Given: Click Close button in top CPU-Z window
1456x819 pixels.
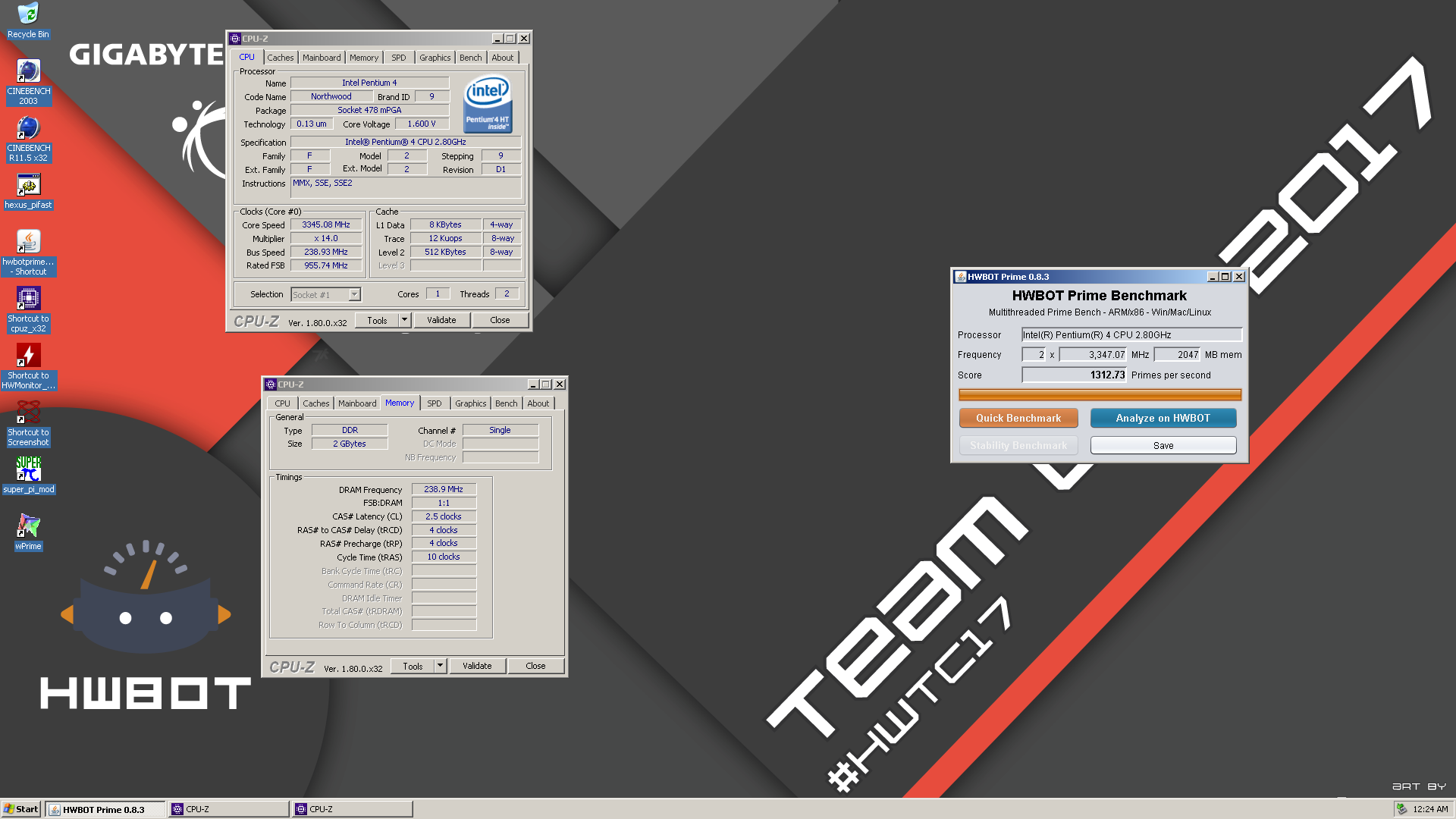Looking at the screenshot, I should [500, 320].
